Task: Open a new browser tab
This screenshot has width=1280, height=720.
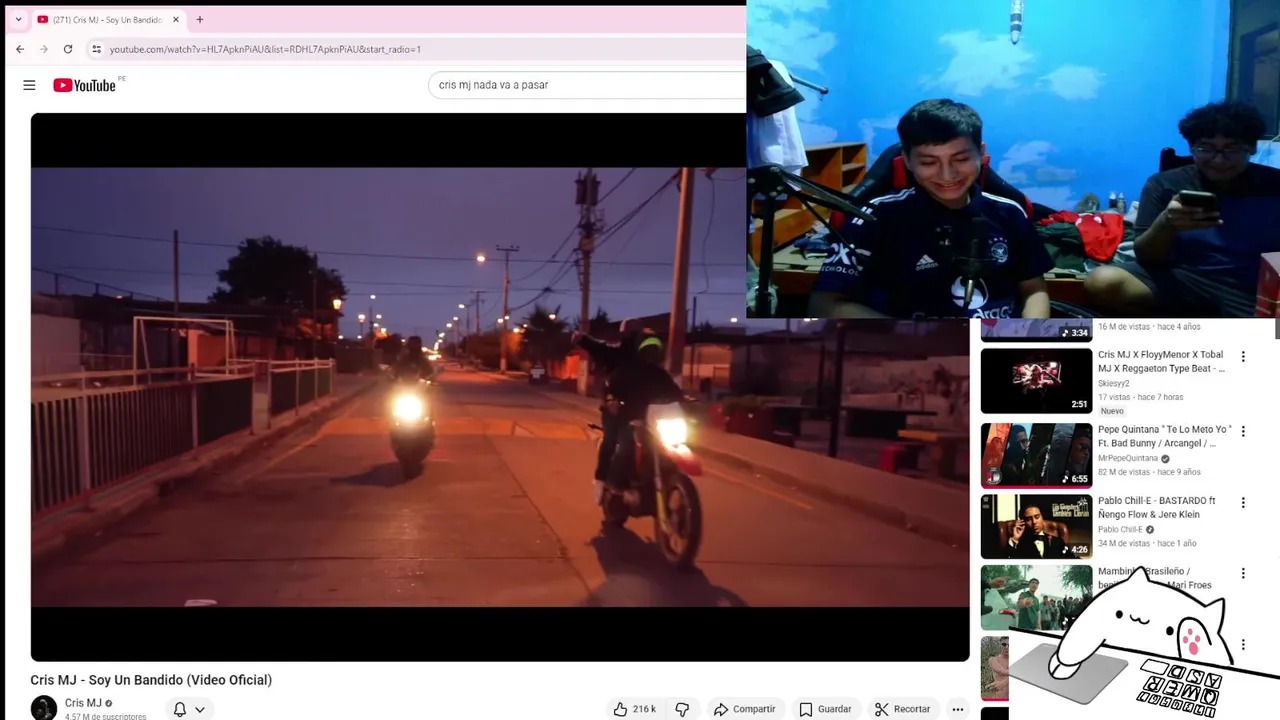Action: 199,19
